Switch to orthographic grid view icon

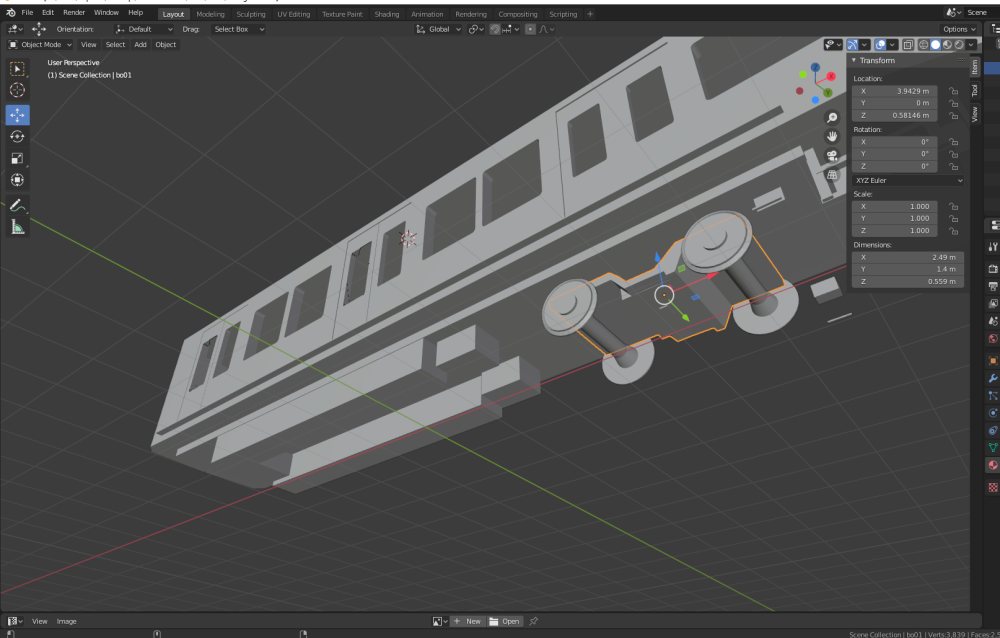point(831,174)
